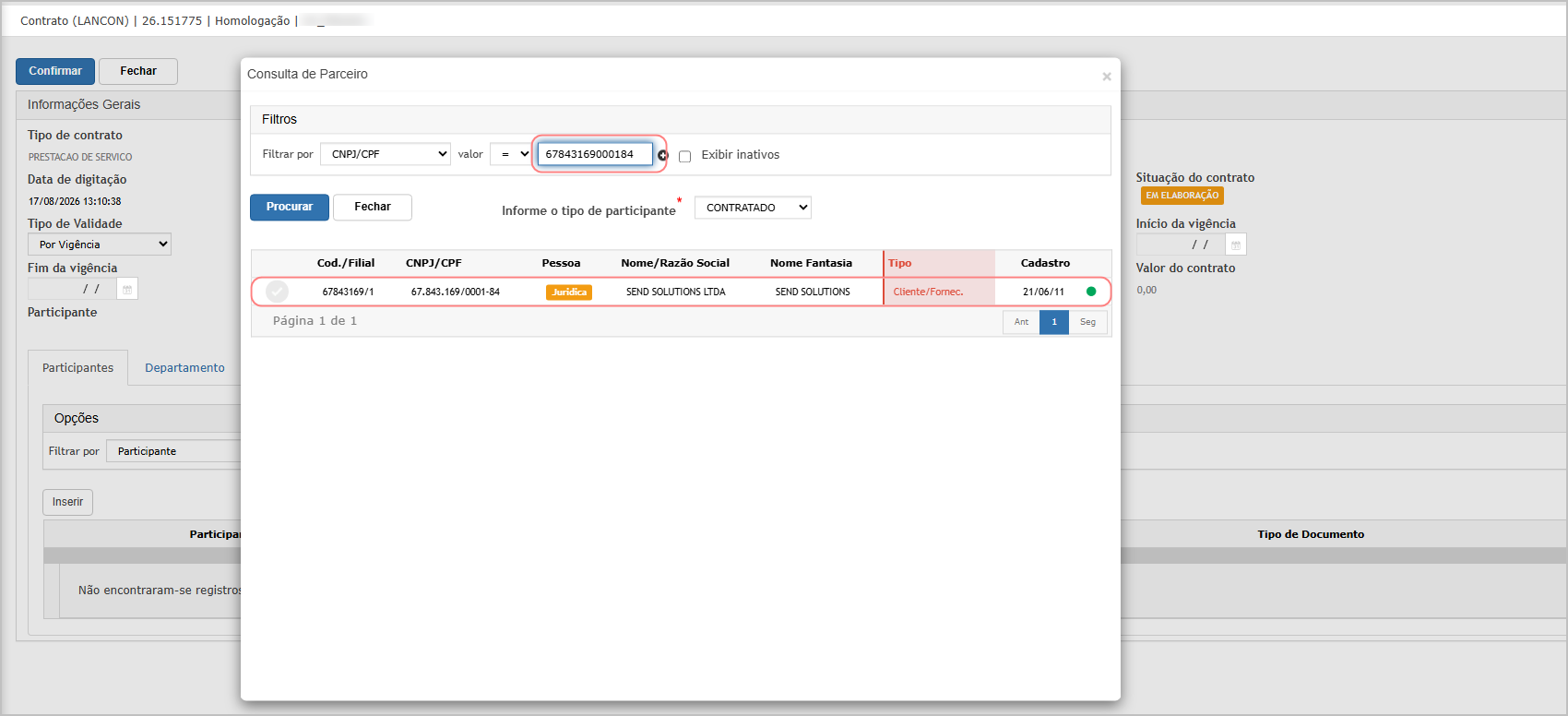1568x716 pixels.
Task: Click the SEND SOLUTIONS LTDA cell
Action: (x=676, y=292)
